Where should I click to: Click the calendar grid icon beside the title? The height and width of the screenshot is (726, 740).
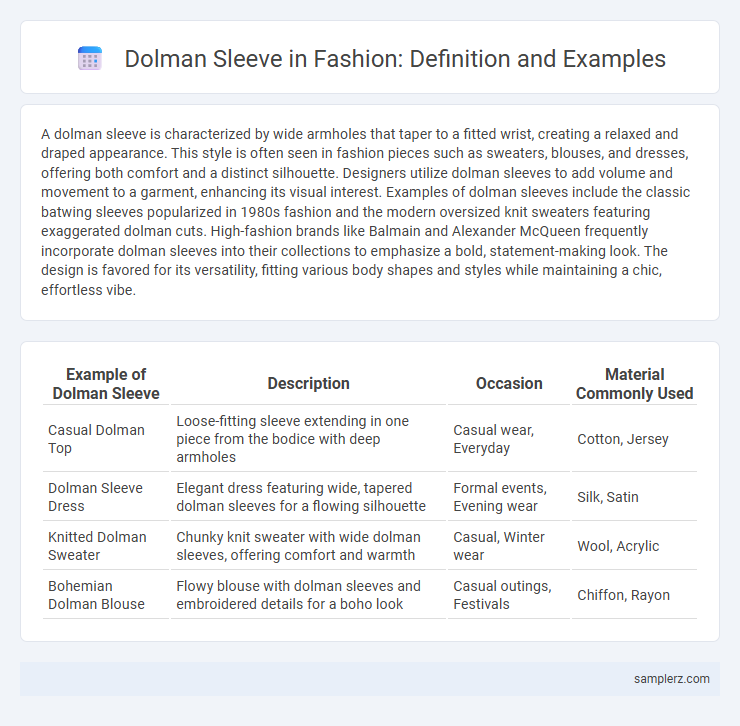(x=90, y=59)
